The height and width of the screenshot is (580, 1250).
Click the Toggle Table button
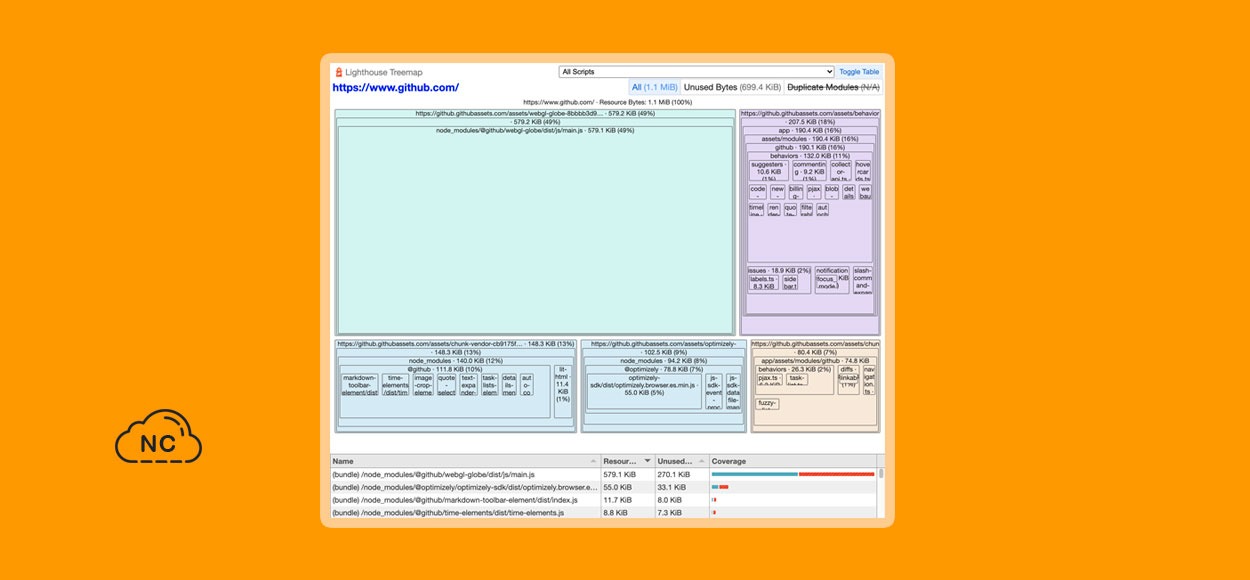pyautogui.click(x=859, y=72)
